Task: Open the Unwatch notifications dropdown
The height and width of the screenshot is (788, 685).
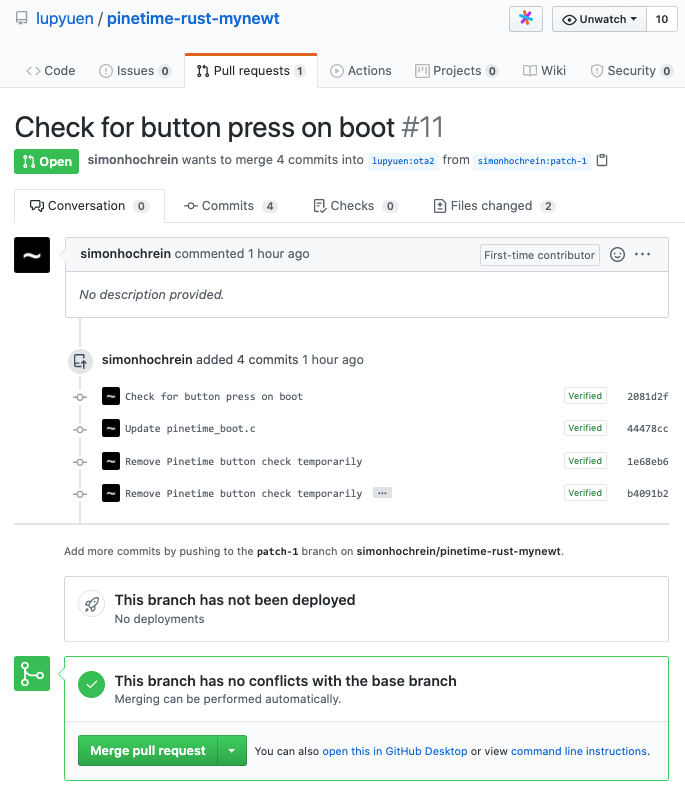Action: tap(600, 19)
